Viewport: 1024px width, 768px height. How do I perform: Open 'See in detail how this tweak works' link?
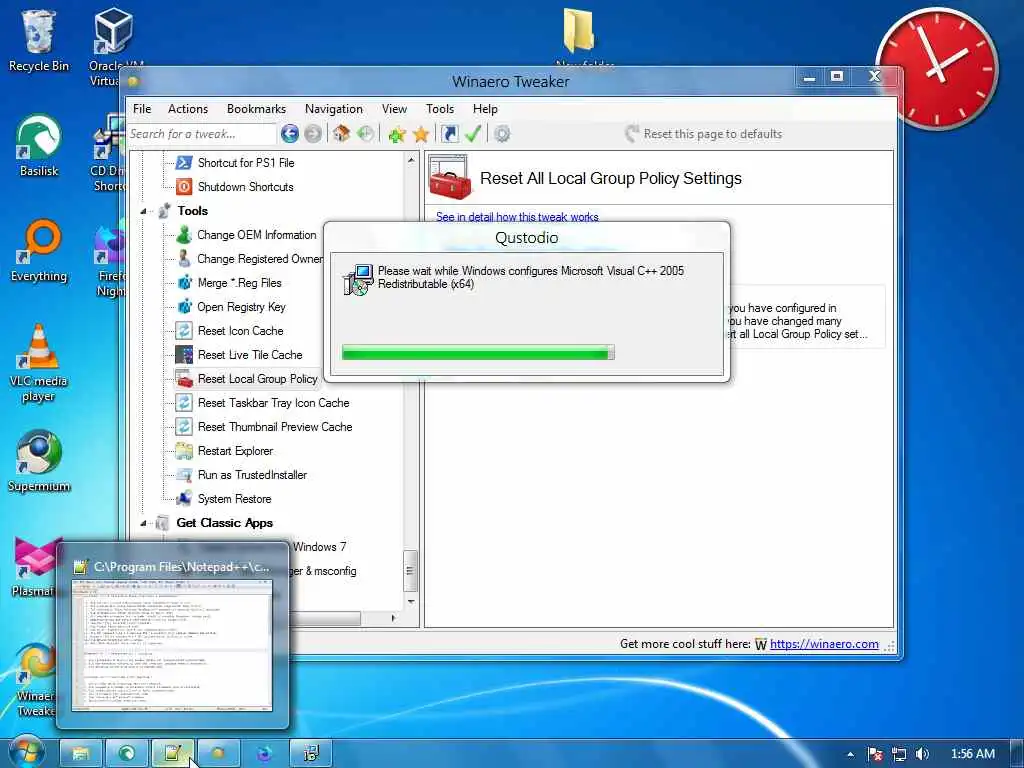[x=517, y=217]
